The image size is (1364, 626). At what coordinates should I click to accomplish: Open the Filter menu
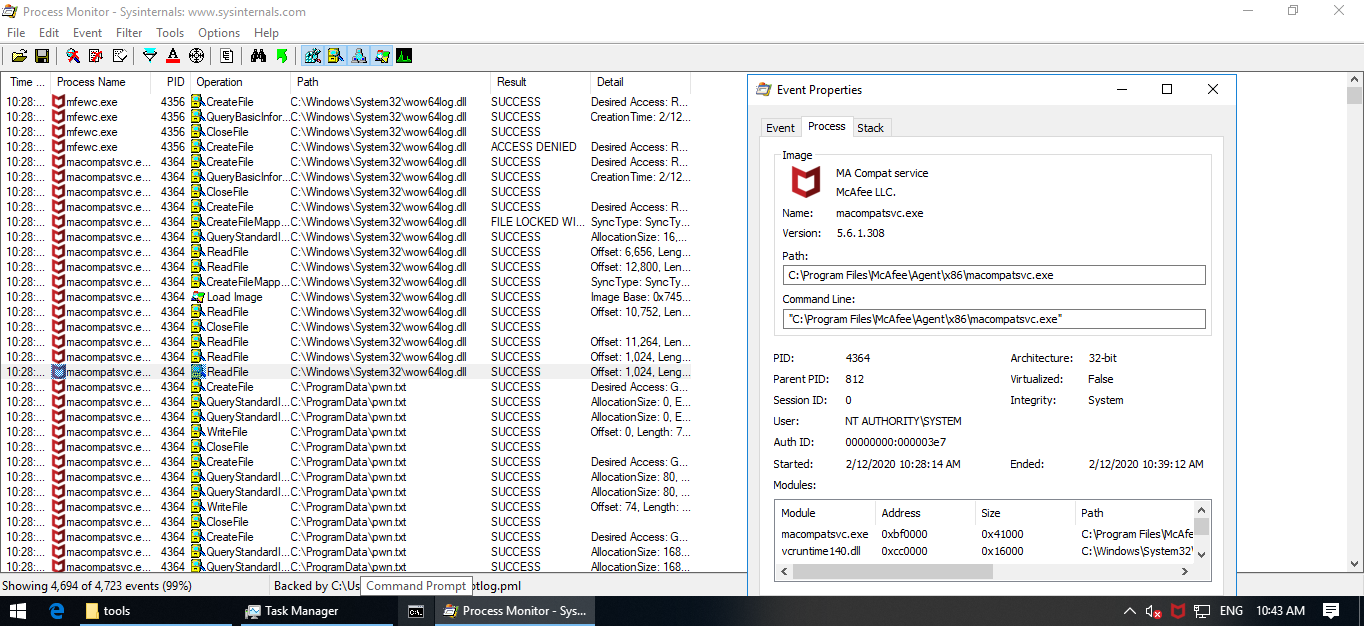click(129, 33)
